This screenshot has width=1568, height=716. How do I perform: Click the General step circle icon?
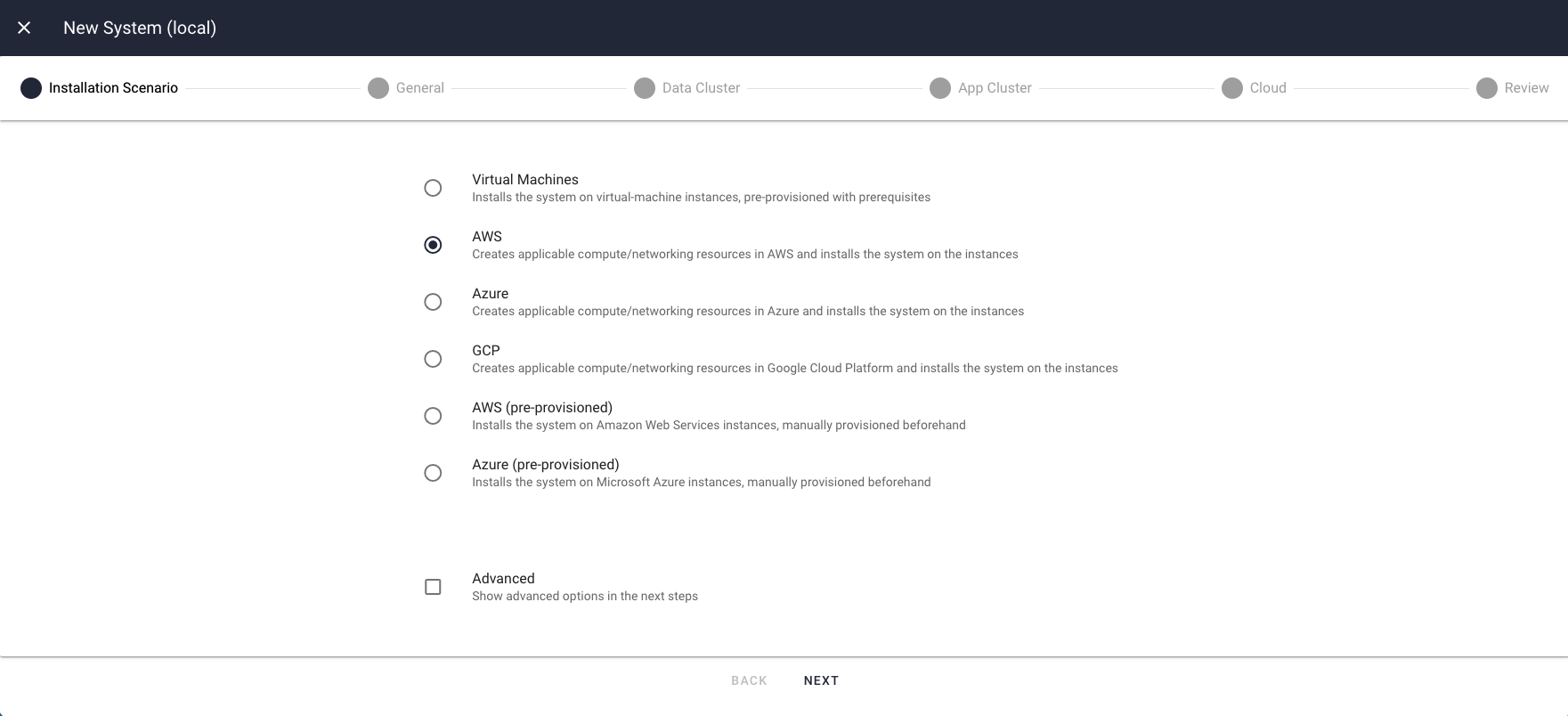378,88
